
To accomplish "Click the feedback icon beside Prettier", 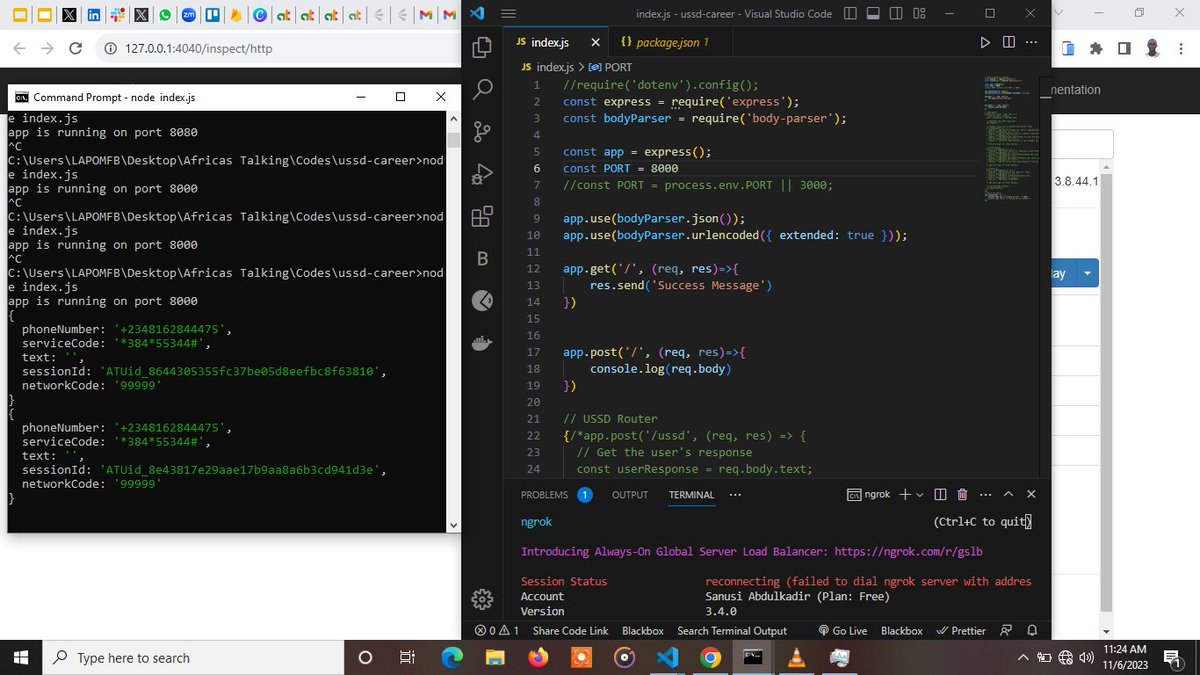I will pos(1006,631).
